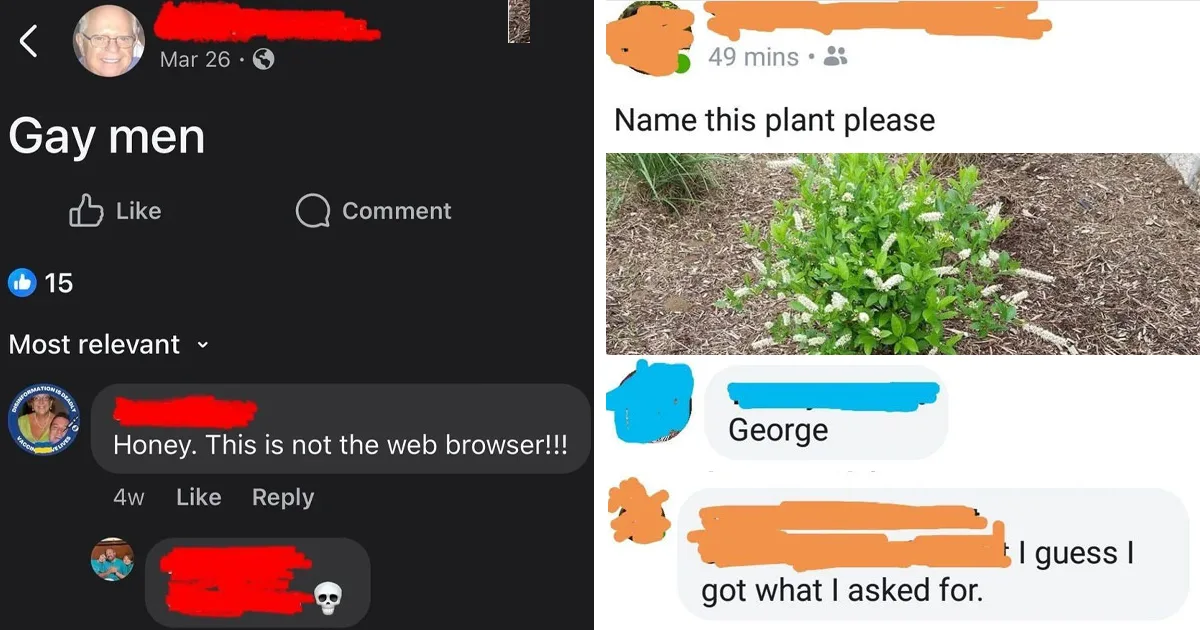Image resolution: width=1200 pixels, height=630 pixels.
Task: Go back using the left arrow
Action: pos(29,42)
